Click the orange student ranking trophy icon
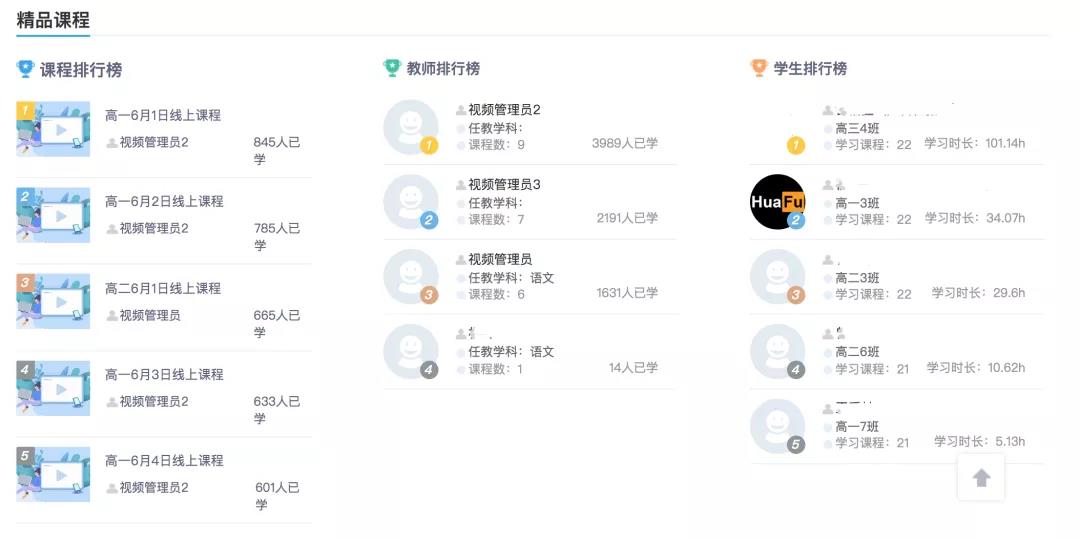This screenshot has height=539, width=1080. [x=759, y=68]
